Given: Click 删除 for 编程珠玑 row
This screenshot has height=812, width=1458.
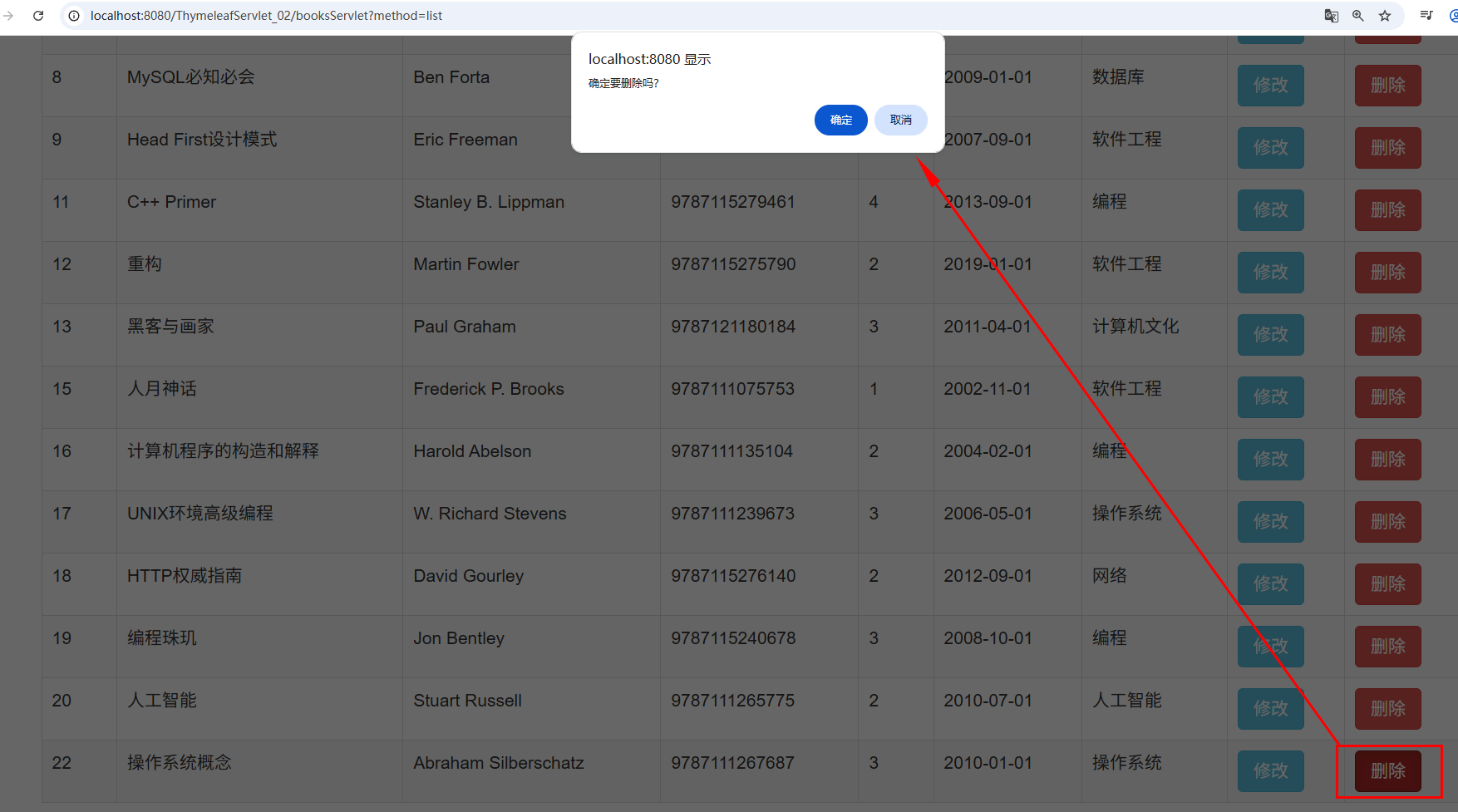Looking at the screenshot, I should point(1388,647).
